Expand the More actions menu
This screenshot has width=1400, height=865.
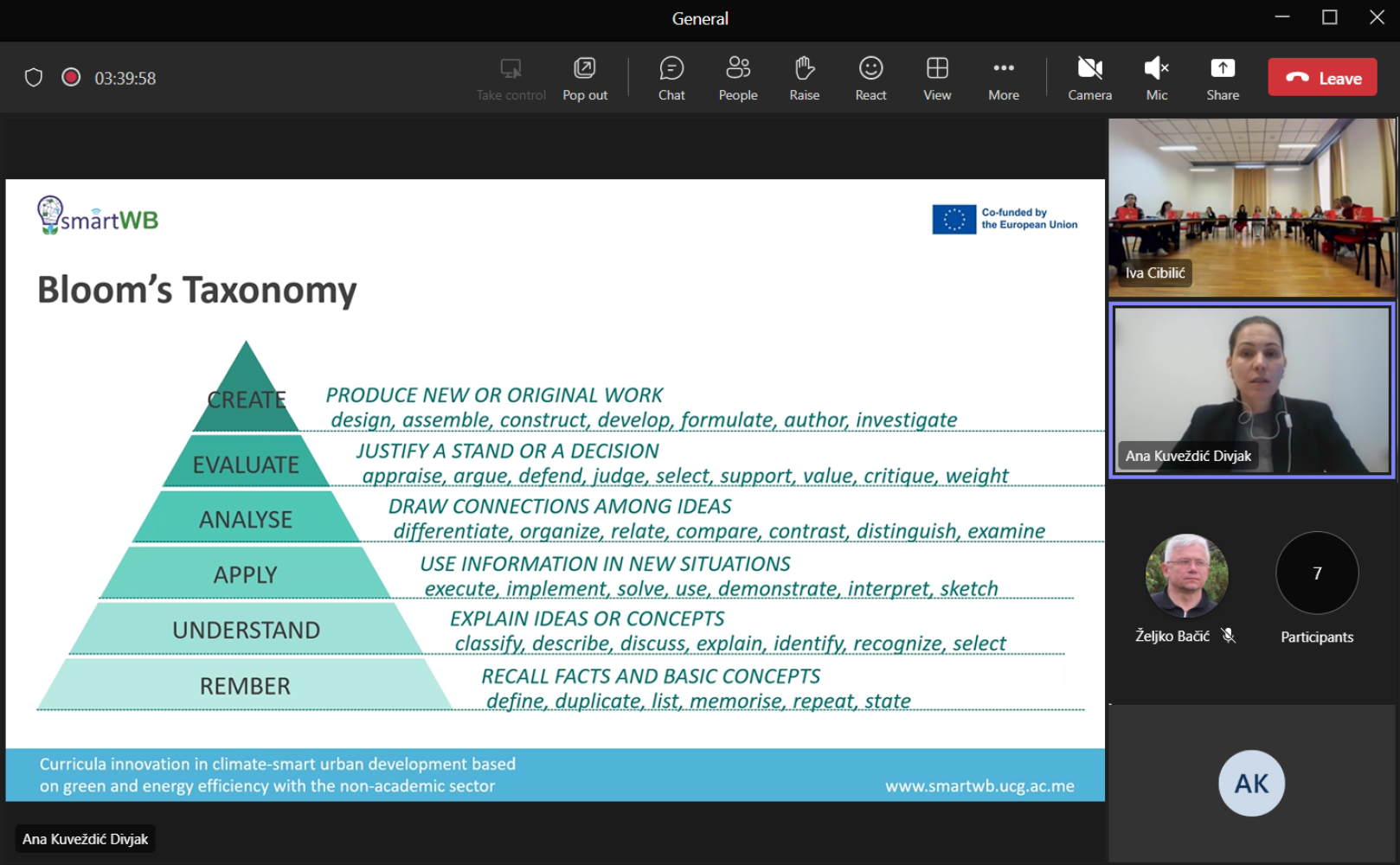click(x=1003, y=78)
